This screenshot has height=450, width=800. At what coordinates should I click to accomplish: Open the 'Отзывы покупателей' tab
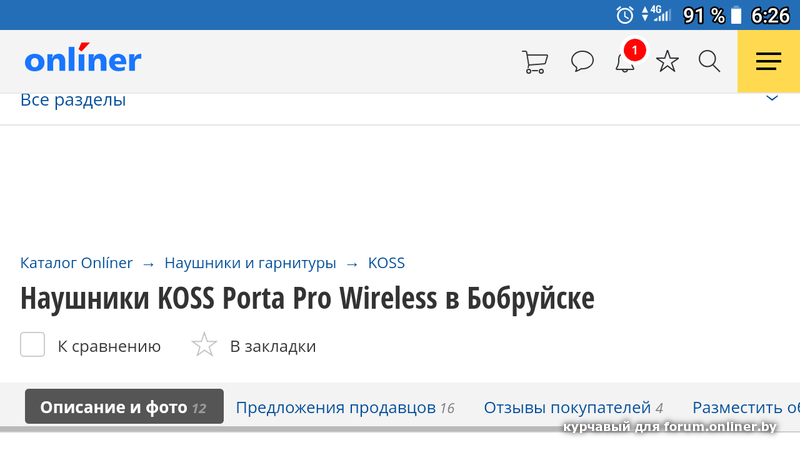click(x=573, y=407)
